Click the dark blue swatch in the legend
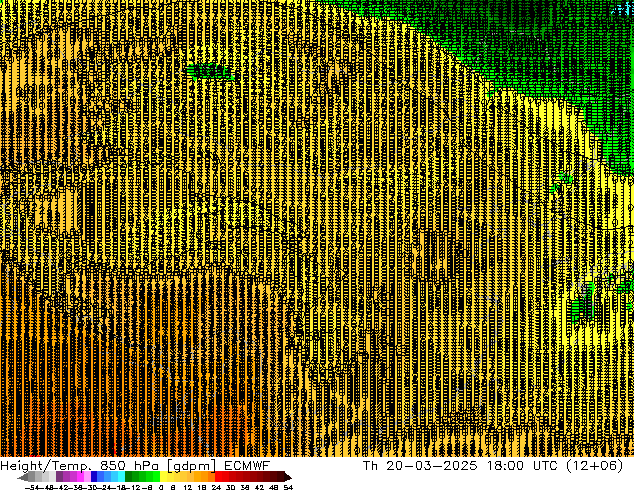Screen dimensions: 634x490 click(94, 477)
